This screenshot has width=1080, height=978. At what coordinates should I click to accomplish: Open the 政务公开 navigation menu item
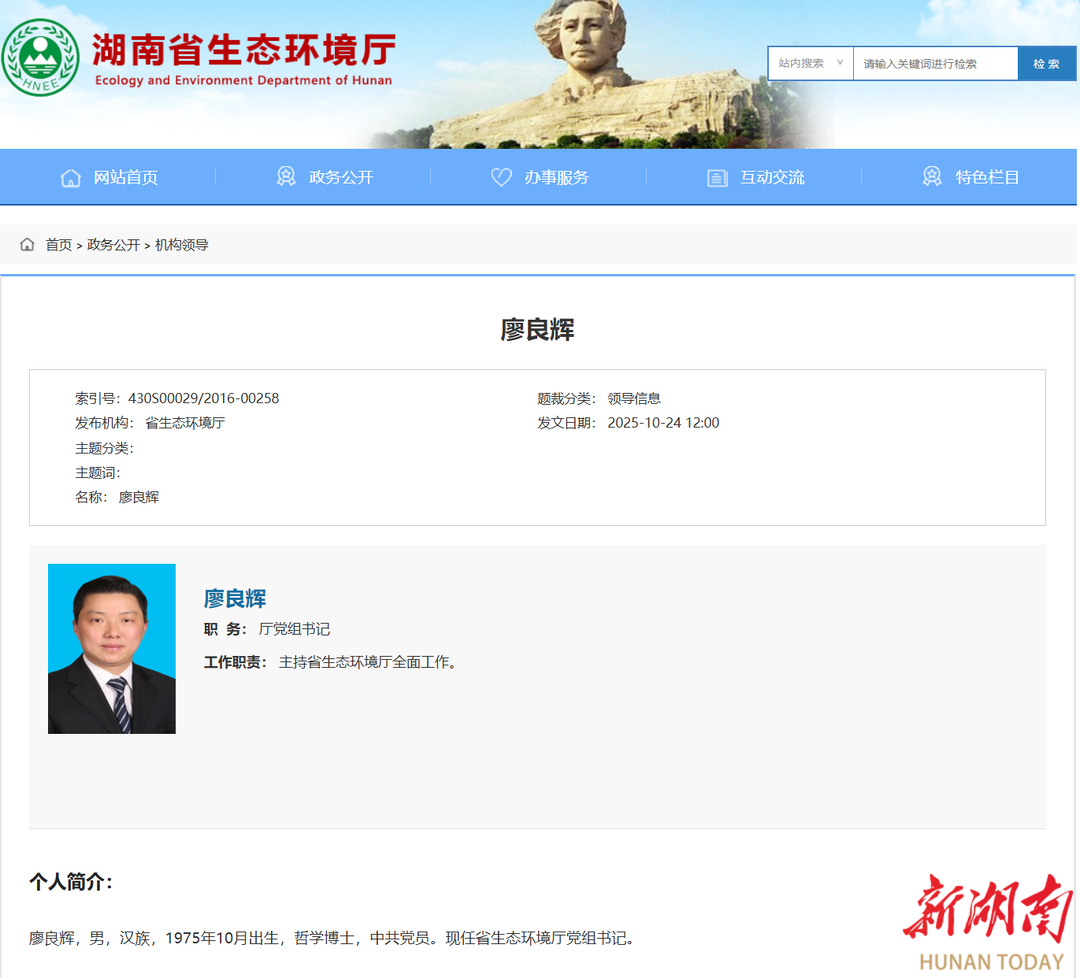pos(341,178)
